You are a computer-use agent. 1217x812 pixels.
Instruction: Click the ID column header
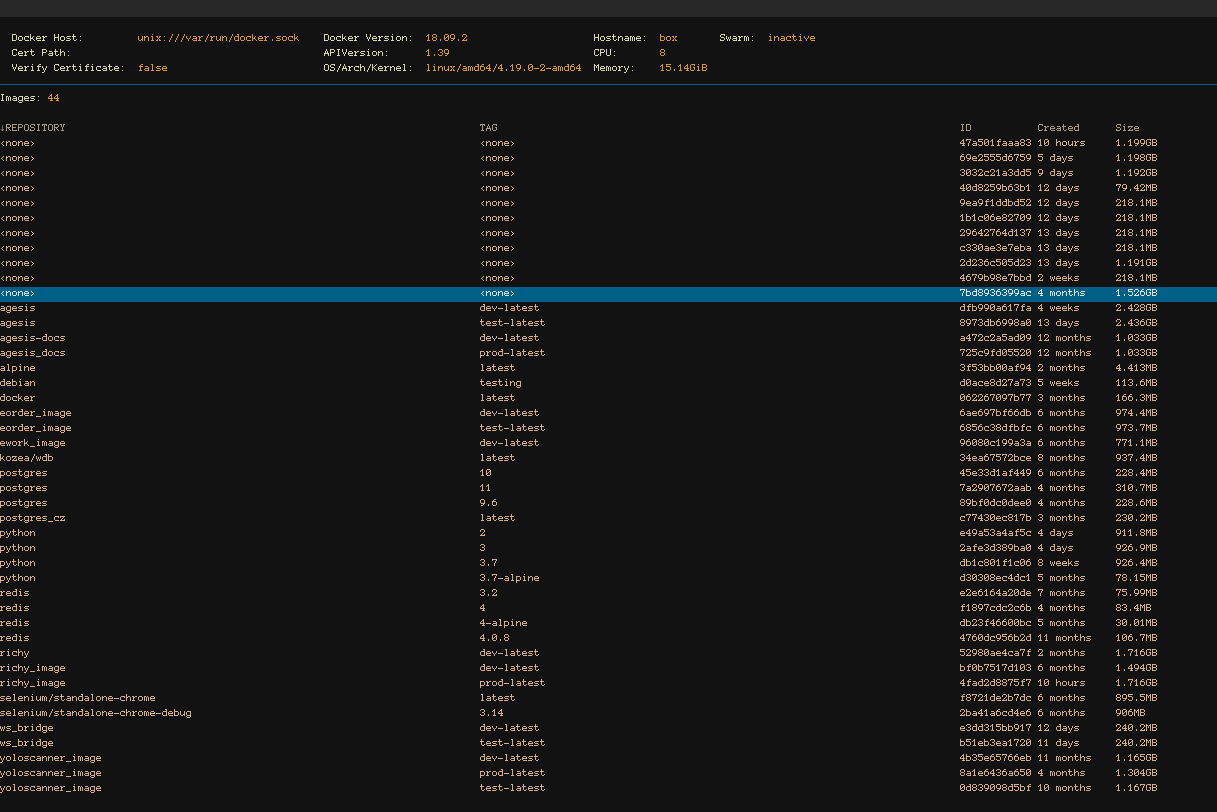[965, 128]
